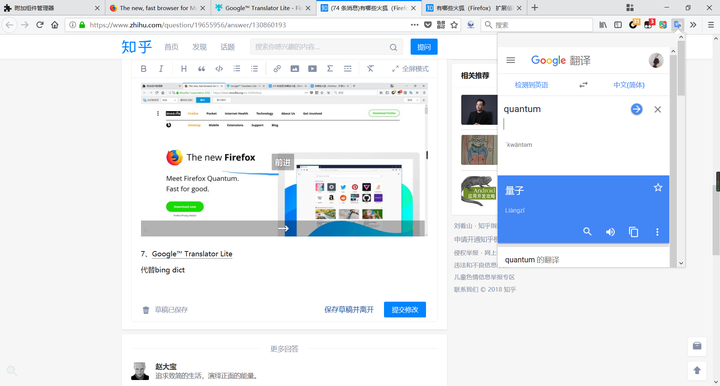Image resolution: width=720 pixels, height=386 pixels.
Task: Click 保存草稿并离开 to save draft
Action: pyautogui.click(x=349, y=310)
